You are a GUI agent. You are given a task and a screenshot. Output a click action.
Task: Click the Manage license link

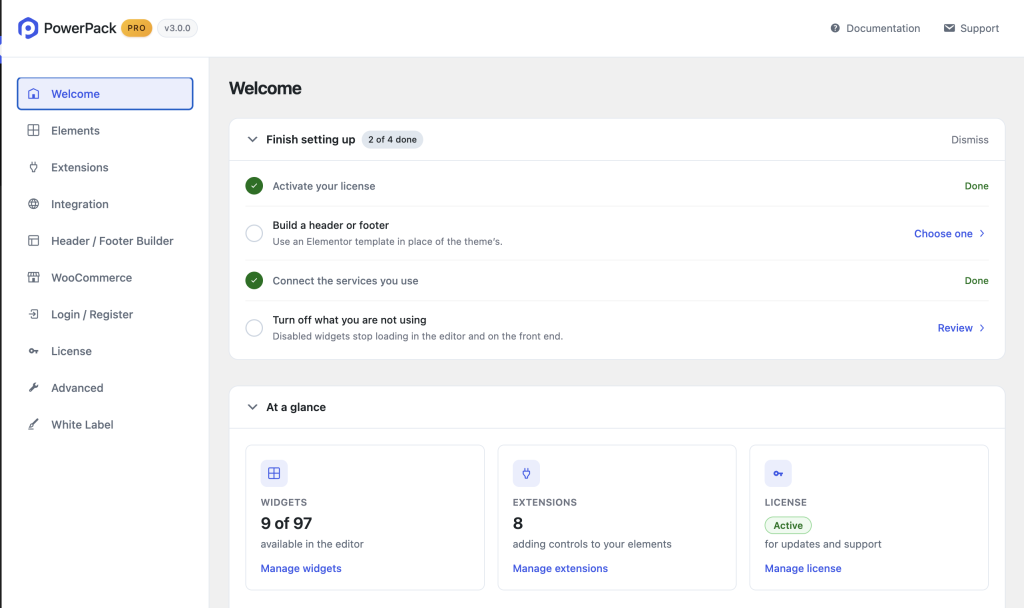click(x=803, y=569)
